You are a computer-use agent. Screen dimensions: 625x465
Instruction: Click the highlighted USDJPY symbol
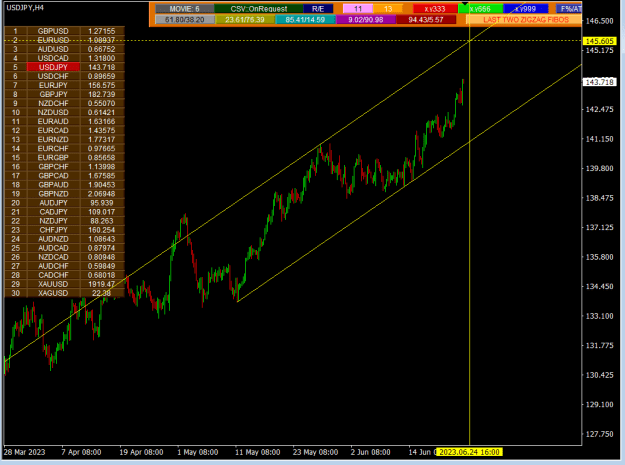point(53,67)
